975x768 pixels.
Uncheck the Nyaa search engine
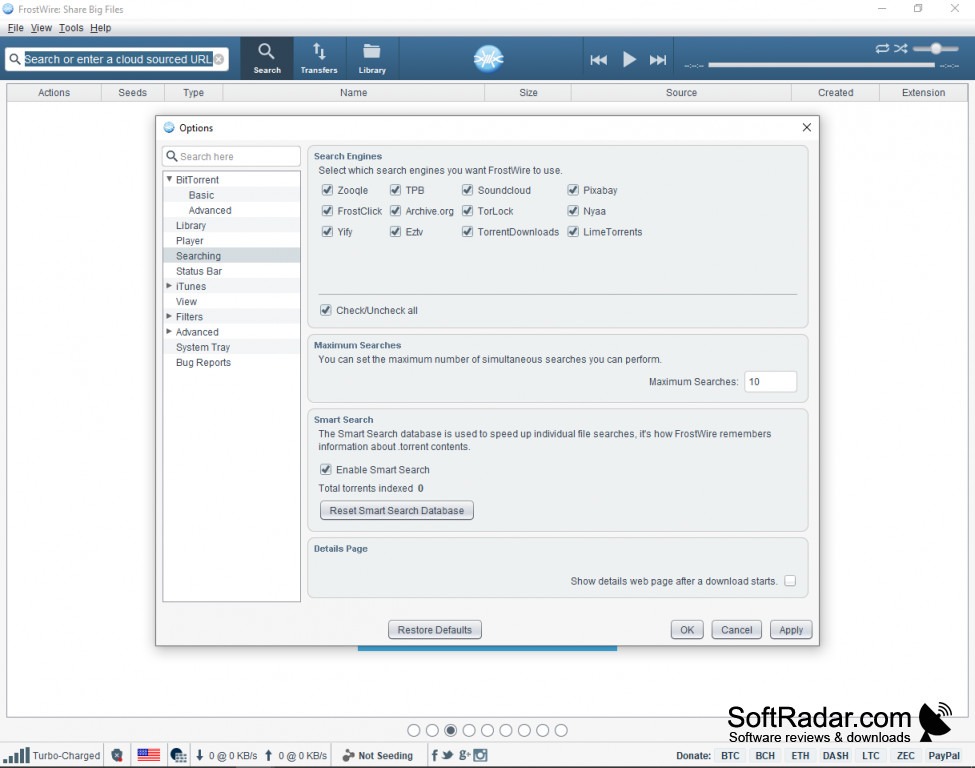(573, 211)
